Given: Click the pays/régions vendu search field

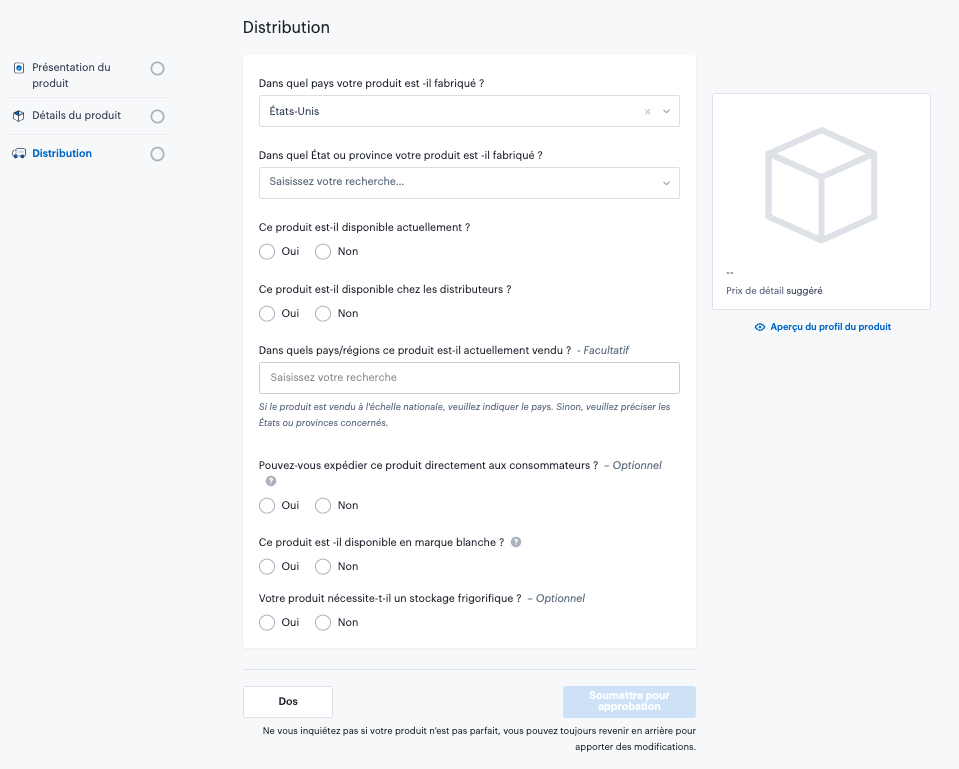Looking at the screenshot, I should pyautogui.click(x=469, y=378).
